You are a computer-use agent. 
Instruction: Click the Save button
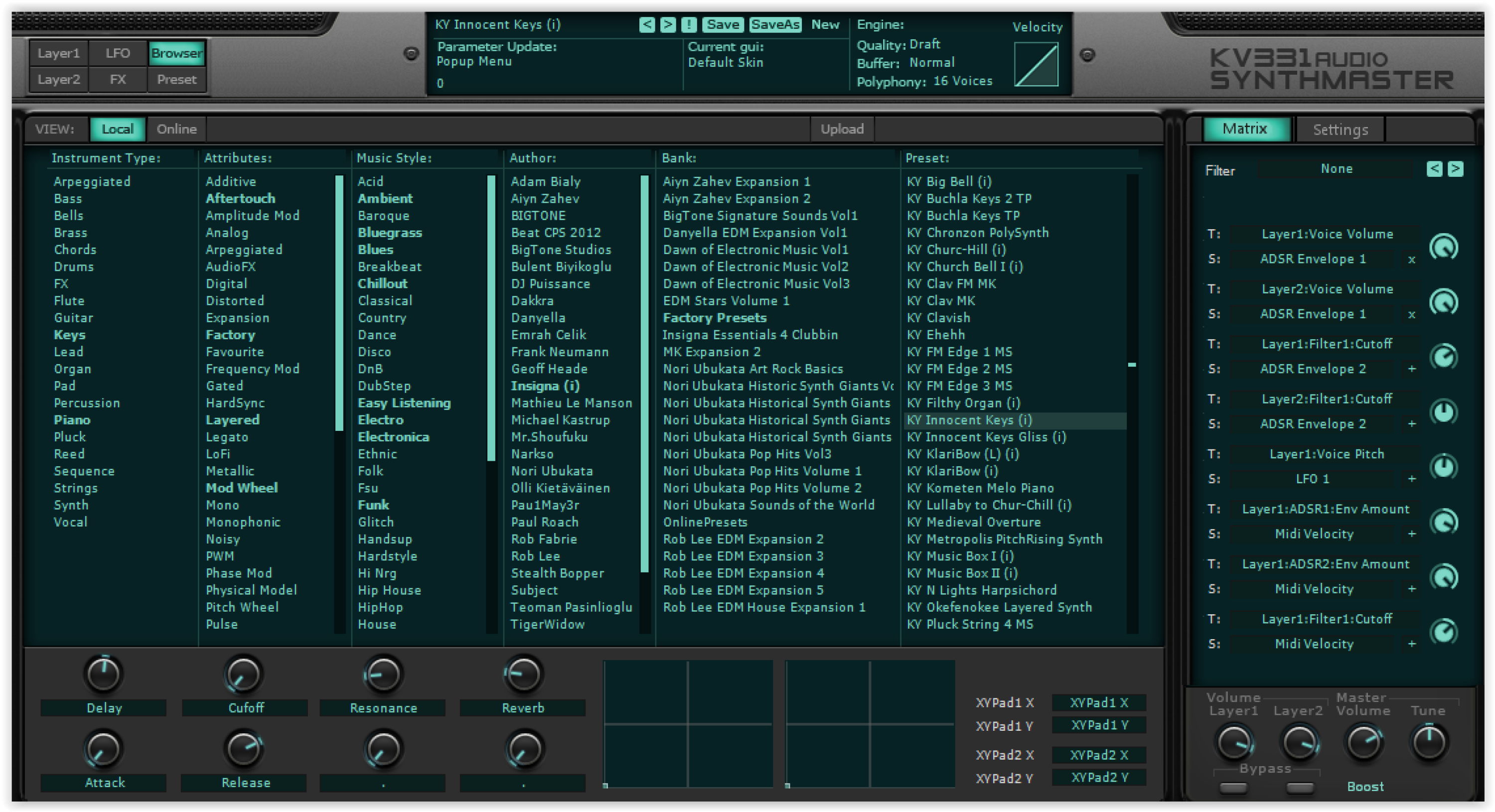(x=722, y=24)
